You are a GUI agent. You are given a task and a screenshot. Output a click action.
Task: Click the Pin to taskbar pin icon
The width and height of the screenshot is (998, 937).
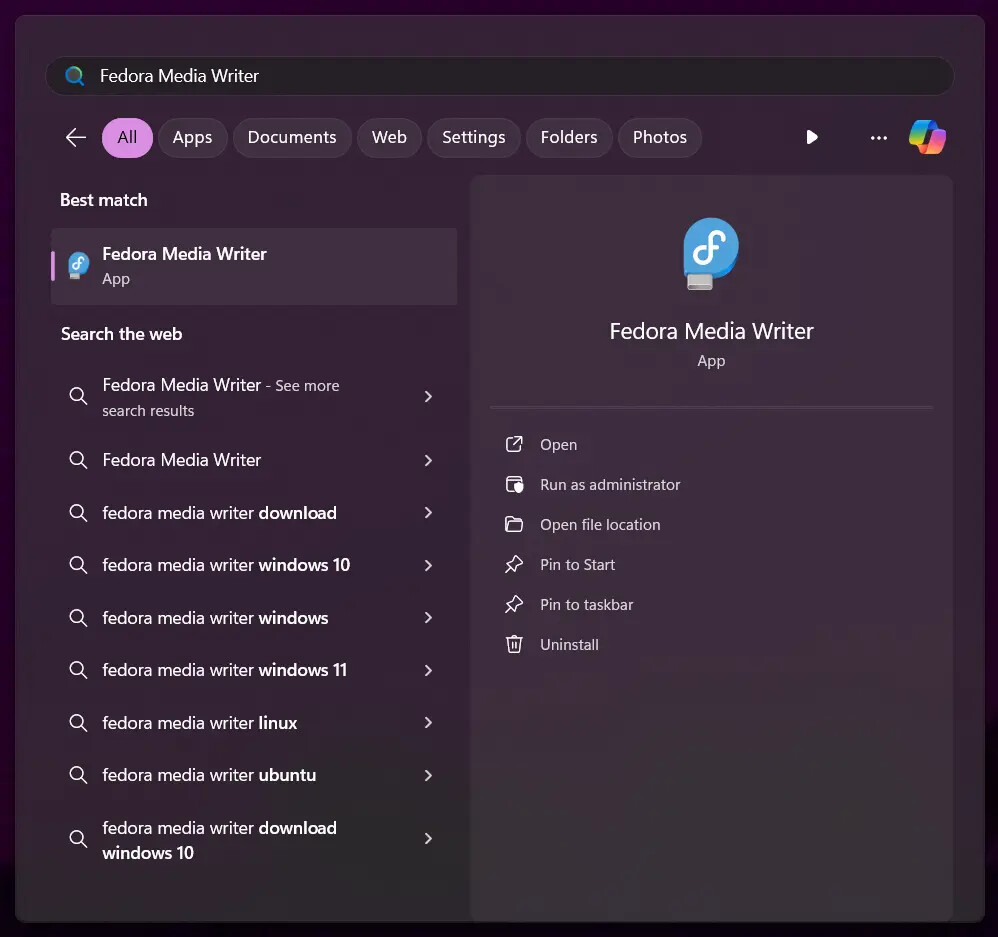pos(514,605)
